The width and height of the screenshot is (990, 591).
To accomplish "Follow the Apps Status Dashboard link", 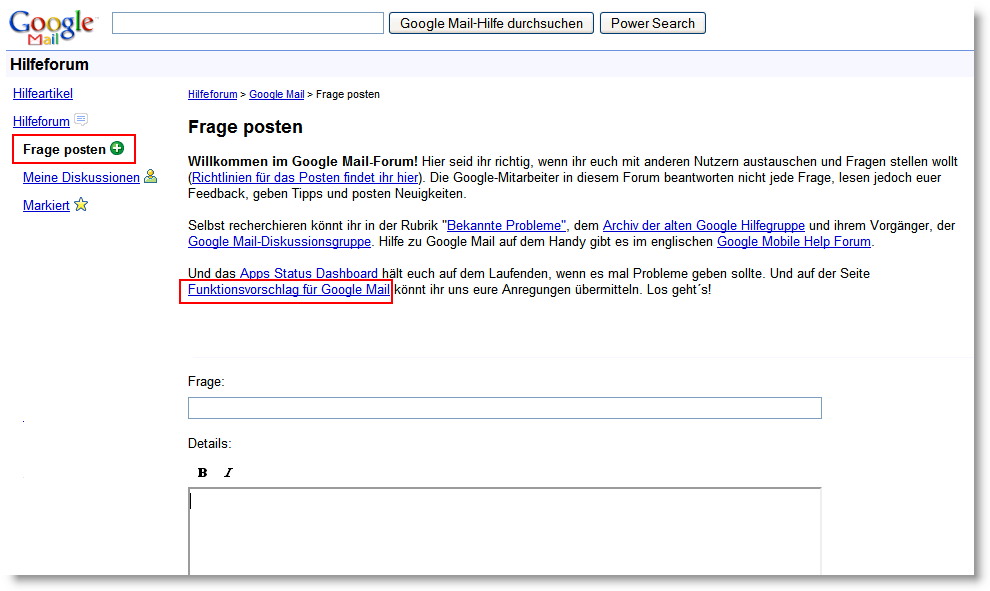I will coord(308,273).
